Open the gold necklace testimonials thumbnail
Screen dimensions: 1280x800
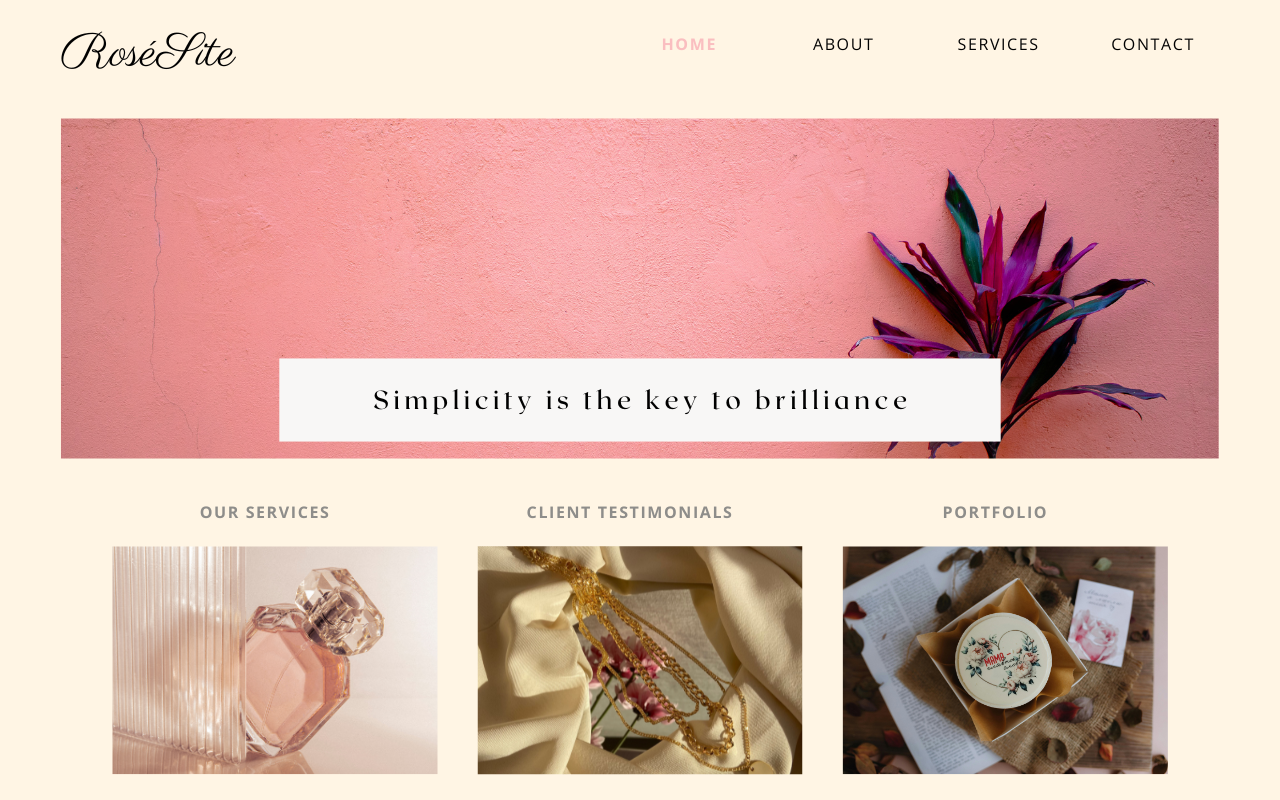tap(640, 660)
